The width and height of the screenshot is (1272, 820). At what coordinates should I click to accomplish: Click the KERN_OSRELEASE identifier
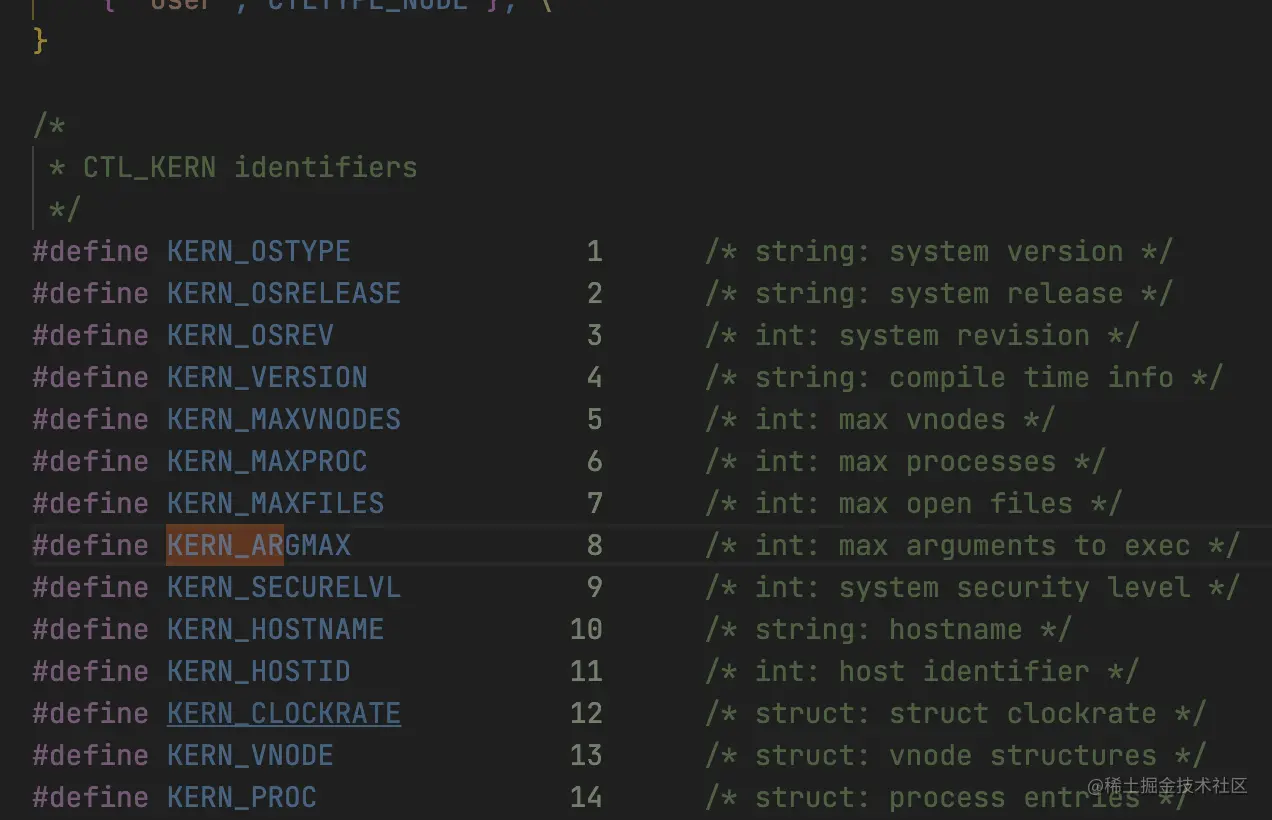click(284, 293)
